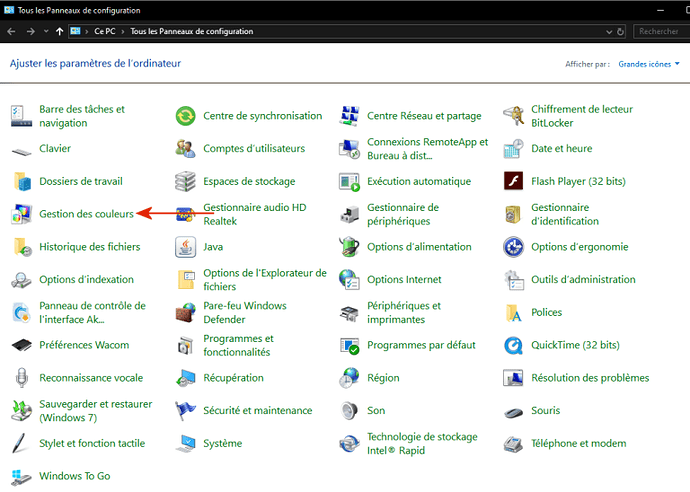690x492 pixels.
Task: Click the up one level arrow
Action: [60, 31]
